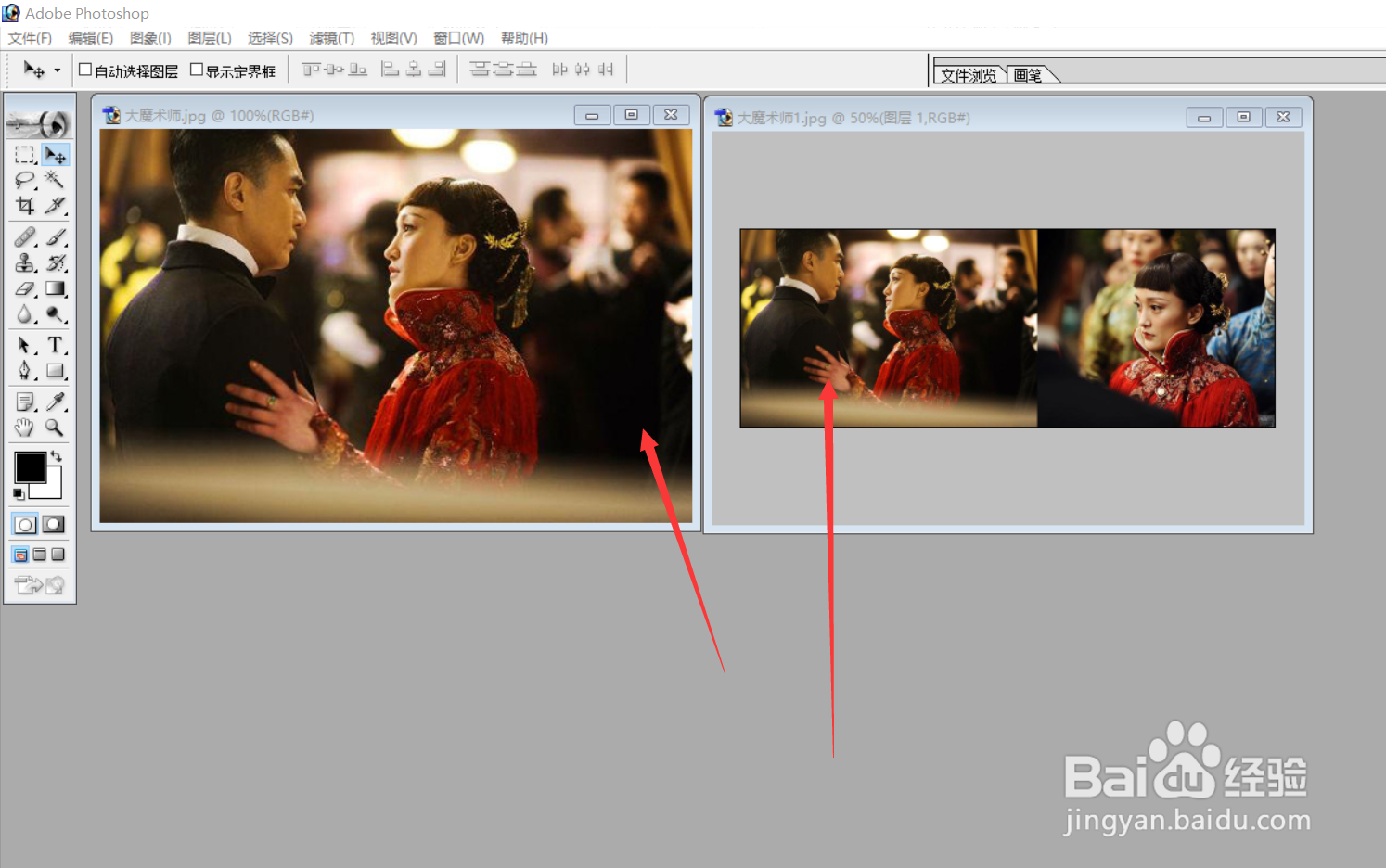Select the Gradient tool

(x=55, y=289)
